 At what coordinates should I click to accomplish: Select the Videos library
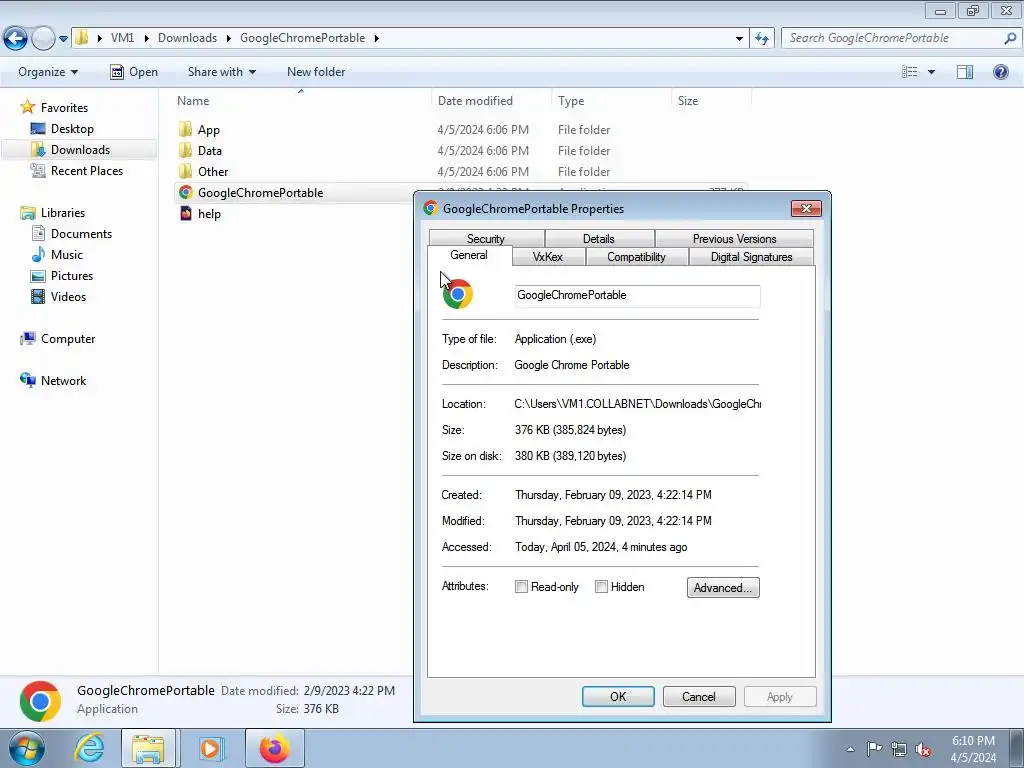68,296
